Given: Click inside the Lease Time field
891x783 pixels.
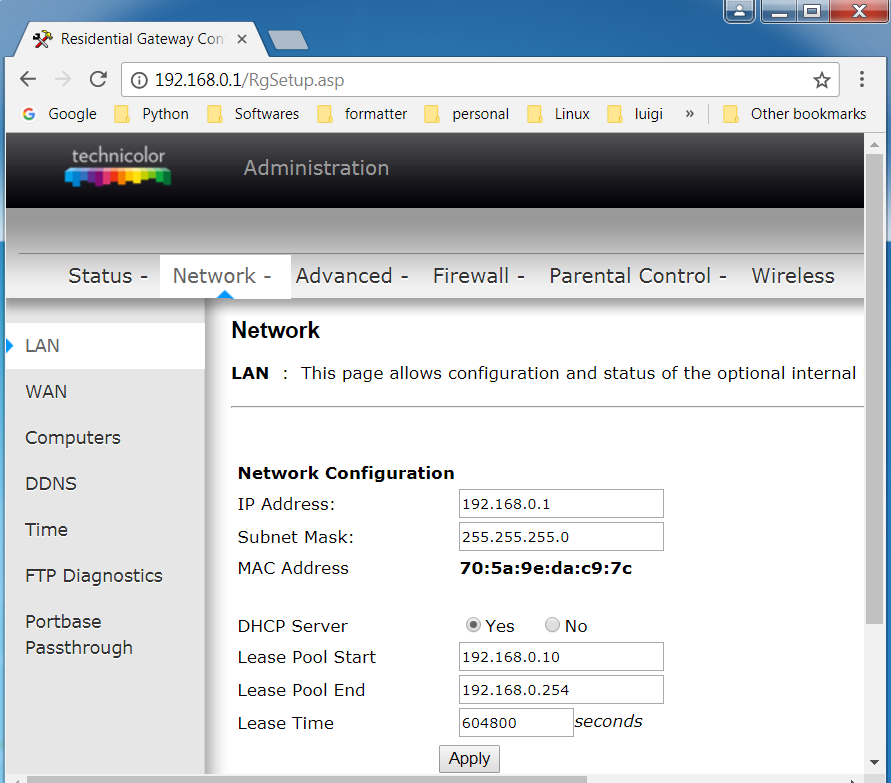Looking at the screenshot, I should click(516, 722).
